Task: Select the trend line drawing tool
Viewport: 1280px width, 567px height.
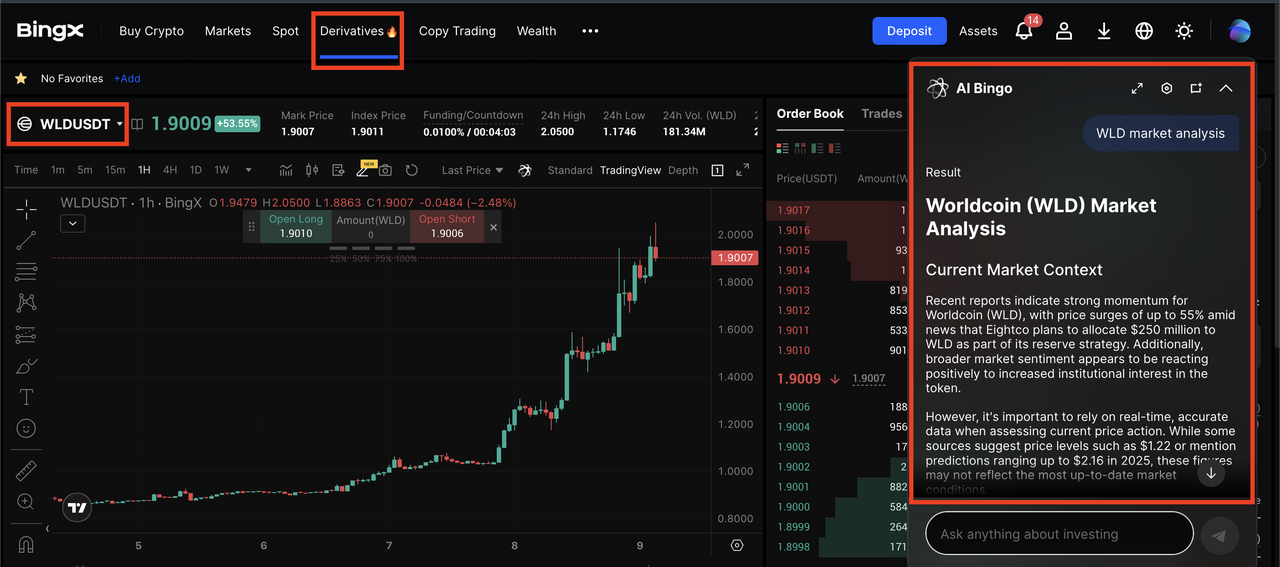Action: click(27, 240)
